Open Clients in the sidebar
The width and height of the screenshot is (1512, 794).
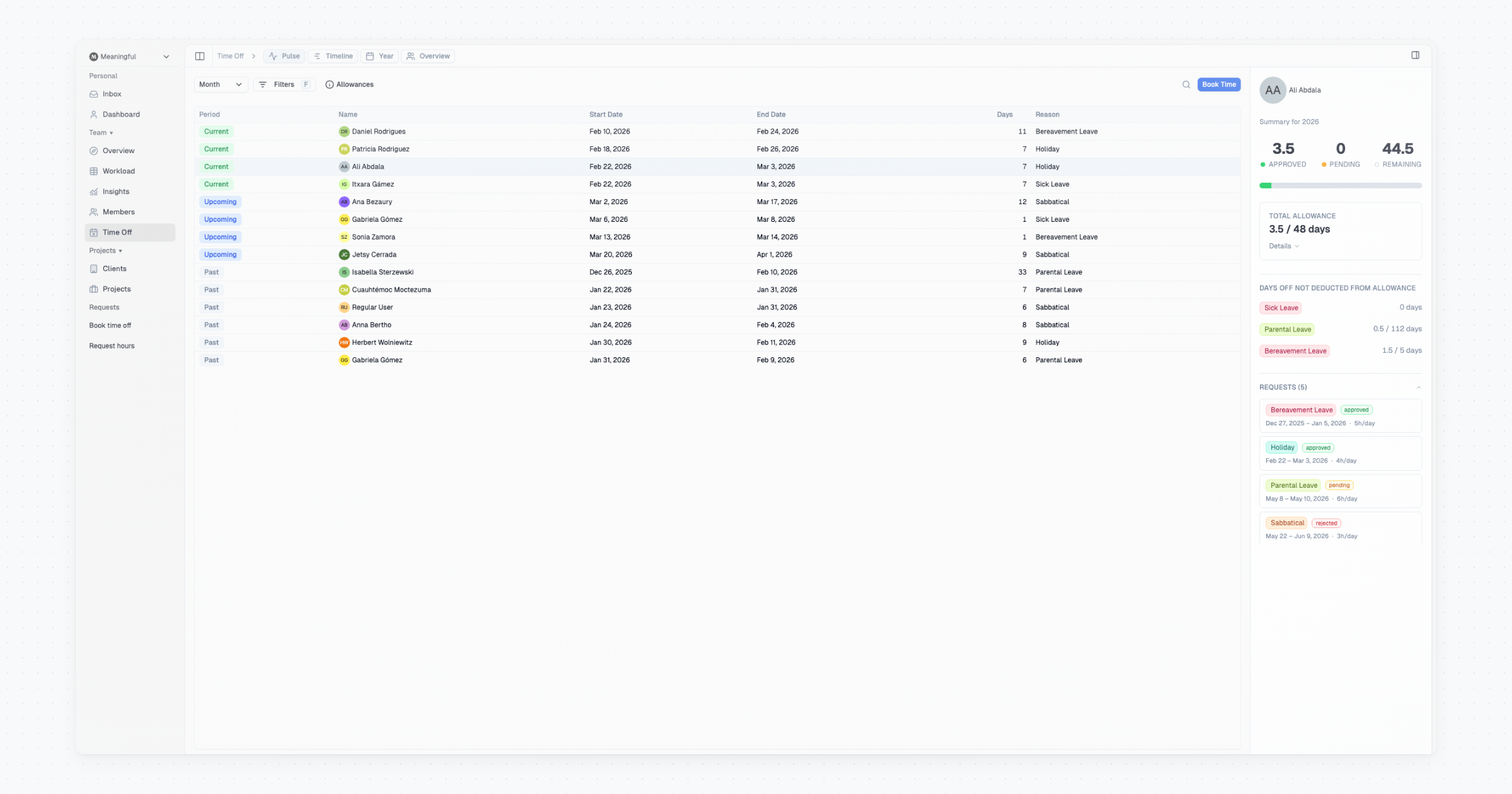115,268
